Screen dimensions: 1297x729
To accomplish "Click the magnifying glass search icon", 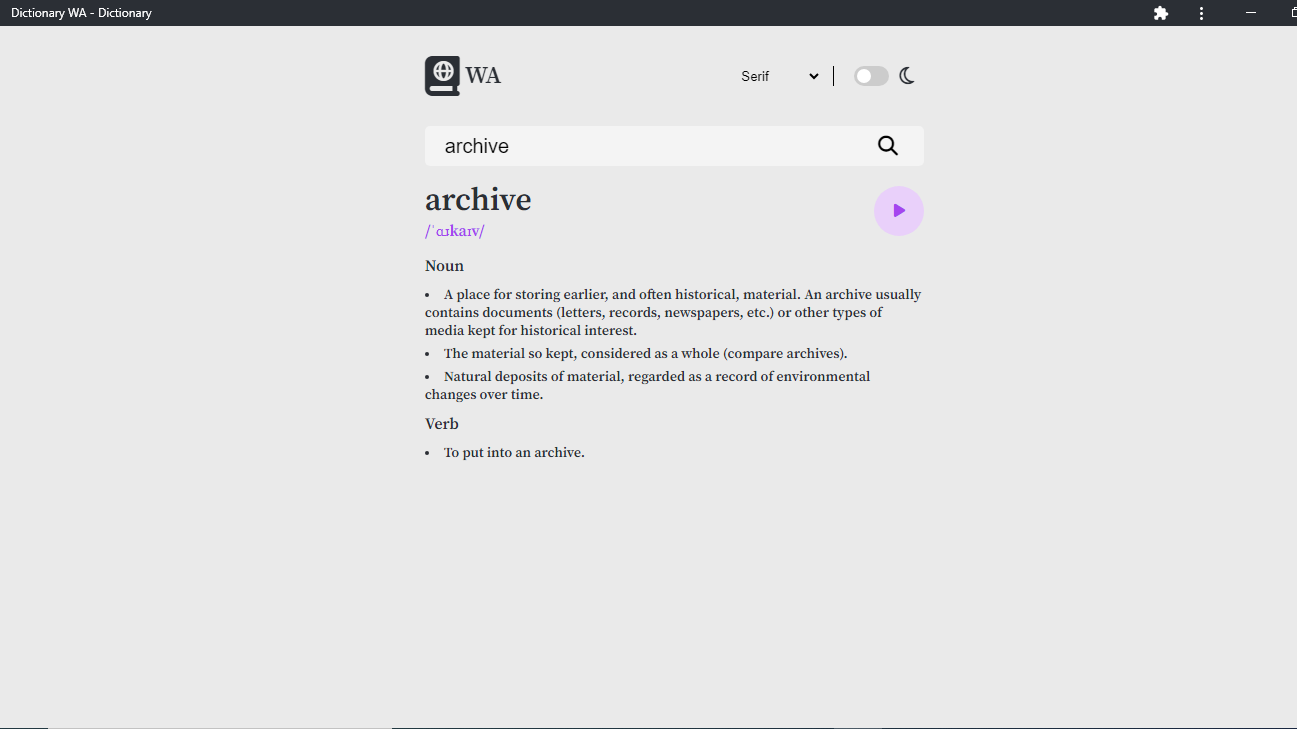I will tap(888, 146).
